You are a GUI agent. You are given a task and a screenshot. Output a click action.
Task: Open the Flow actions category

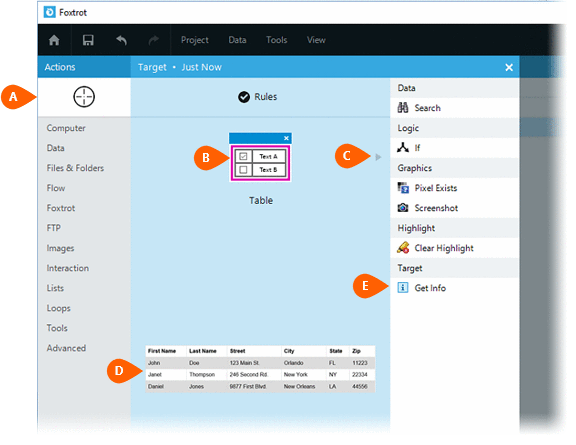[x=56, y=188]
